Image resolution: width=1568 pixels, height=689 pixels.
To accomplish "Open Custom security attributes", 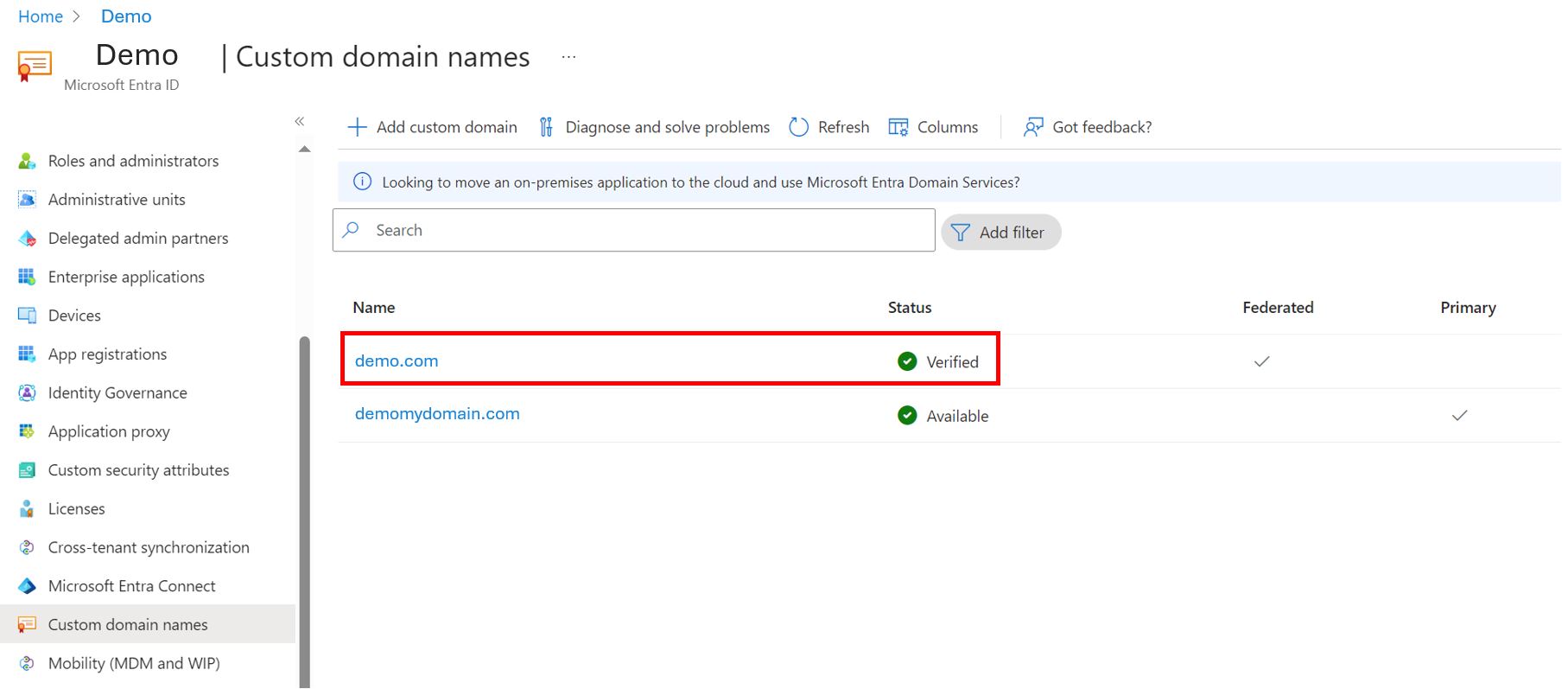I will coord(139,470).
